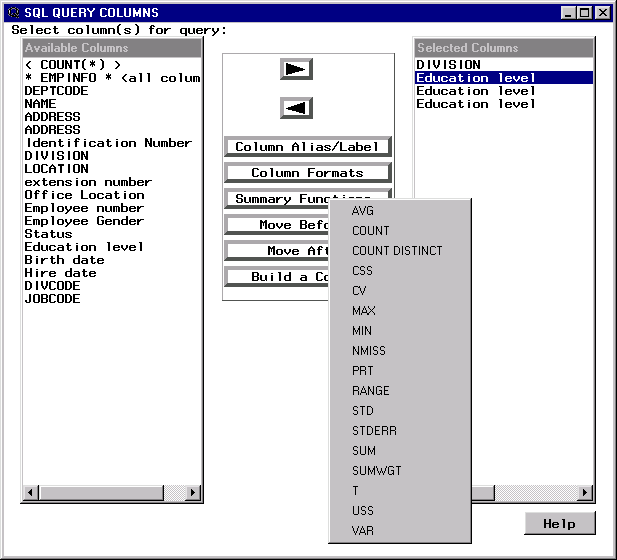This screenshot has height=560, width=617.
Task: Select DIVISION in Selected Columns list
Action: (449, 65)
